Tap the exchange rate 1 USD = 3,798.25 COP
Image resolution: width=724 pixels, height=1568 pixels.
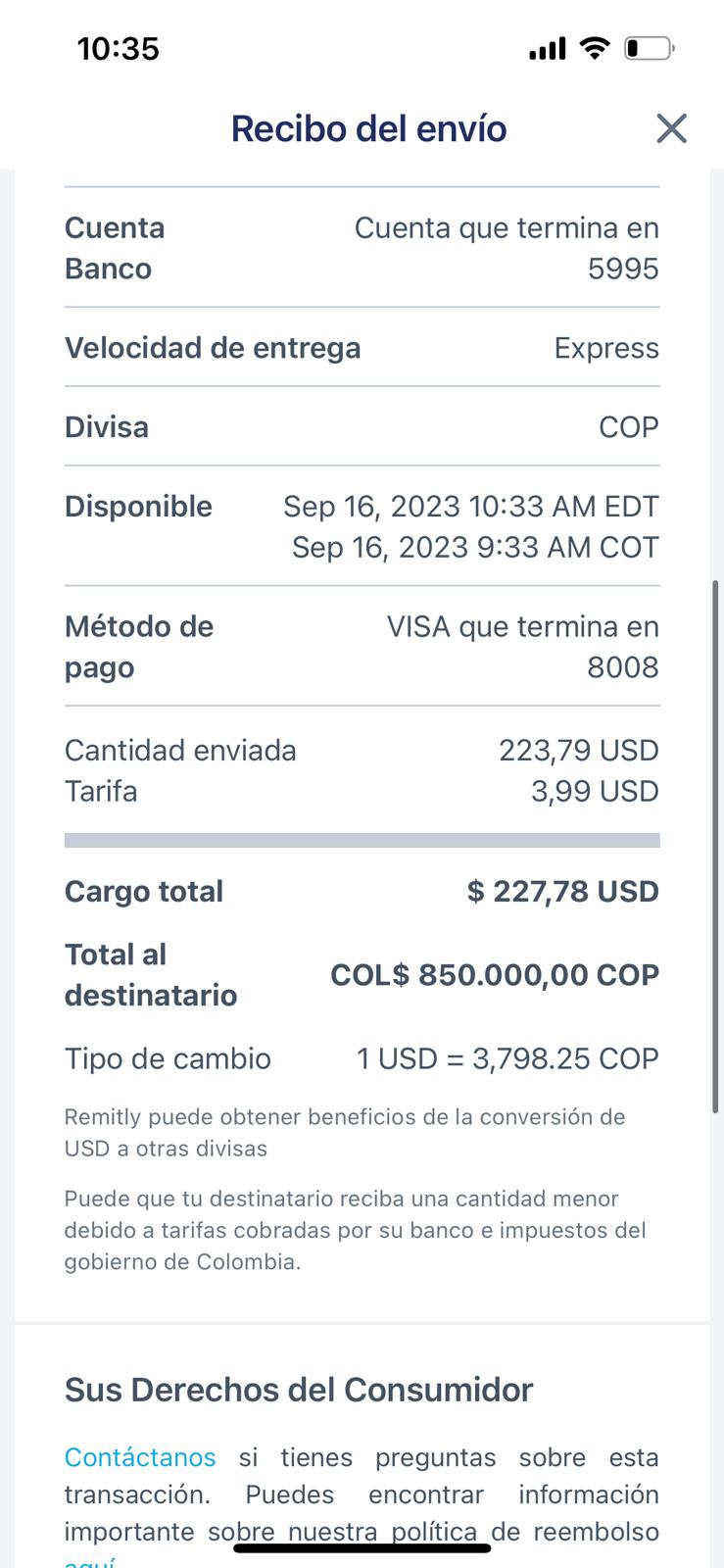tap(507, 1058)
